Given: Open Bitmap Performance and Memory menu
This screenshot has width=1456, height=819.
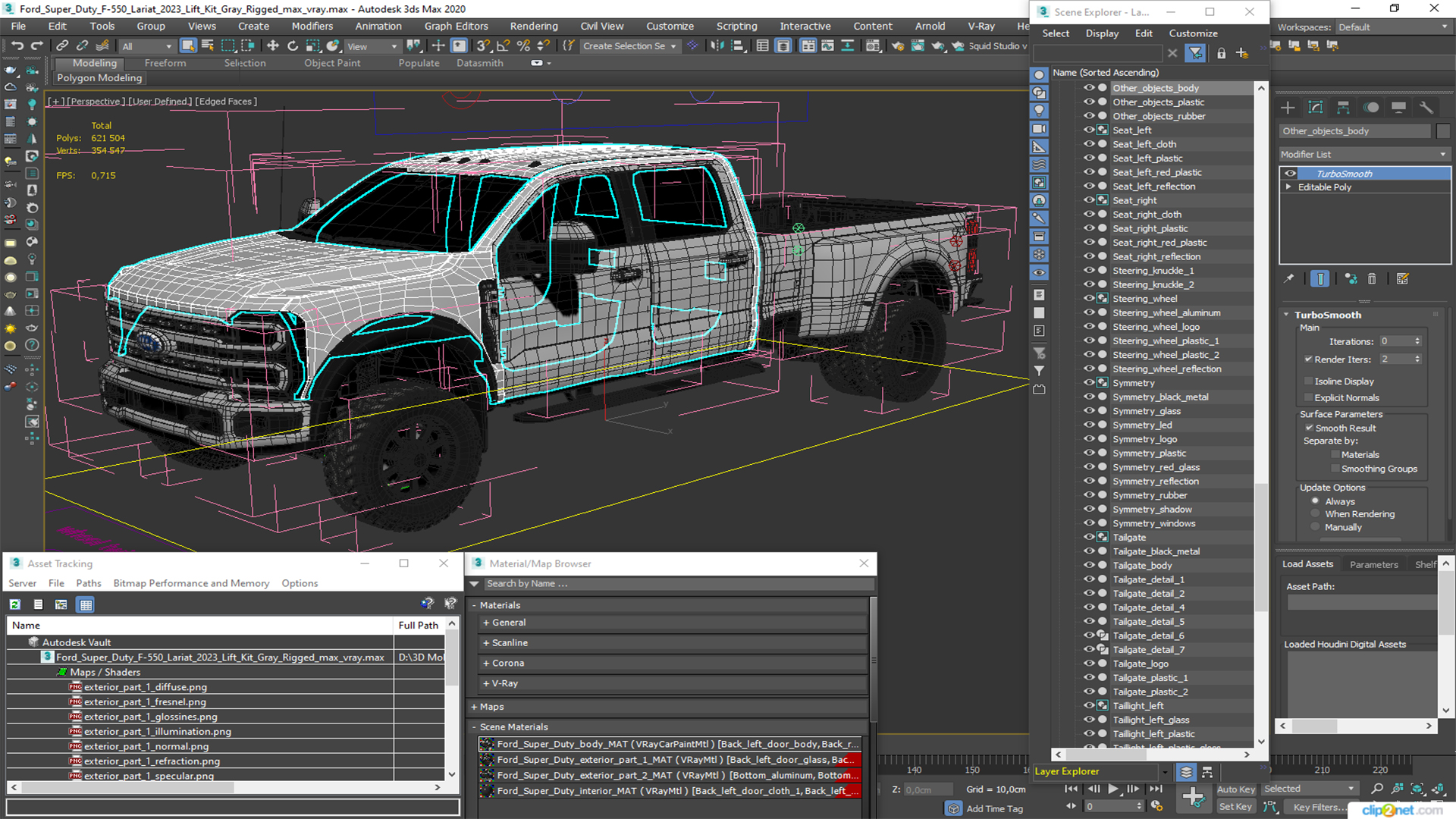Looking at the screenshot, I should [x=191, y=583].
